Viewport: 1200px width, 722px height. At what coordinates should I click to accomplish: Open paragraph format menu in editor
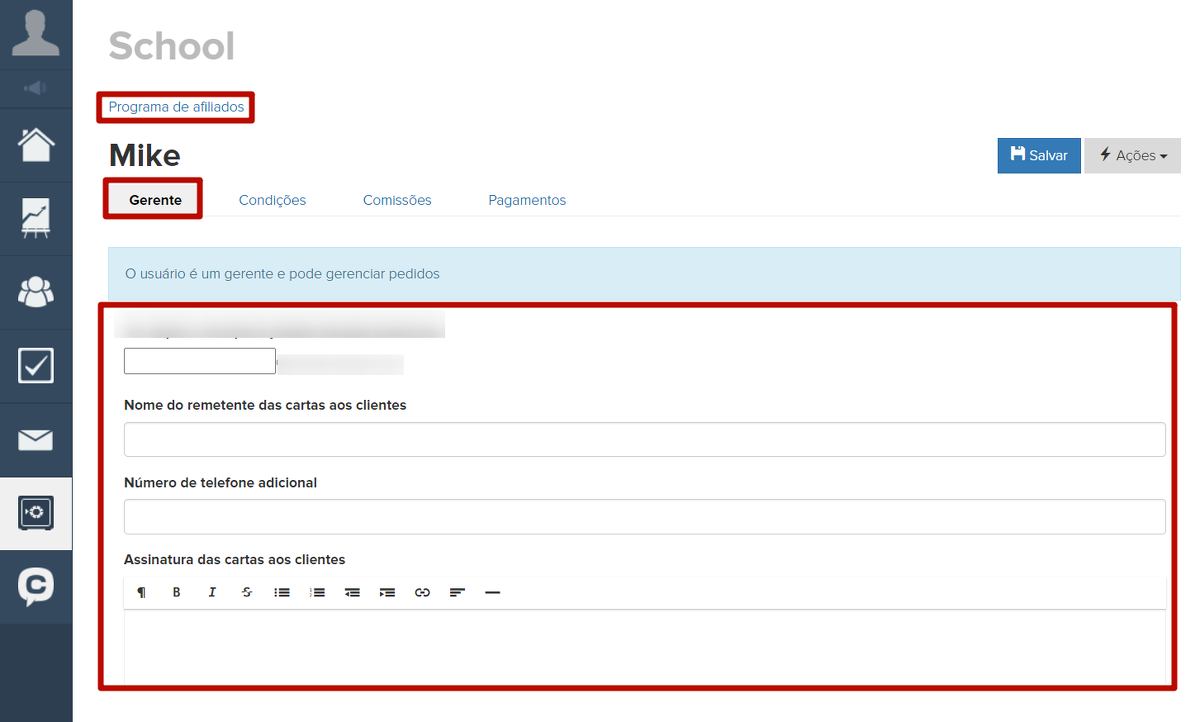pyautogui.click(x=142, y=592)
